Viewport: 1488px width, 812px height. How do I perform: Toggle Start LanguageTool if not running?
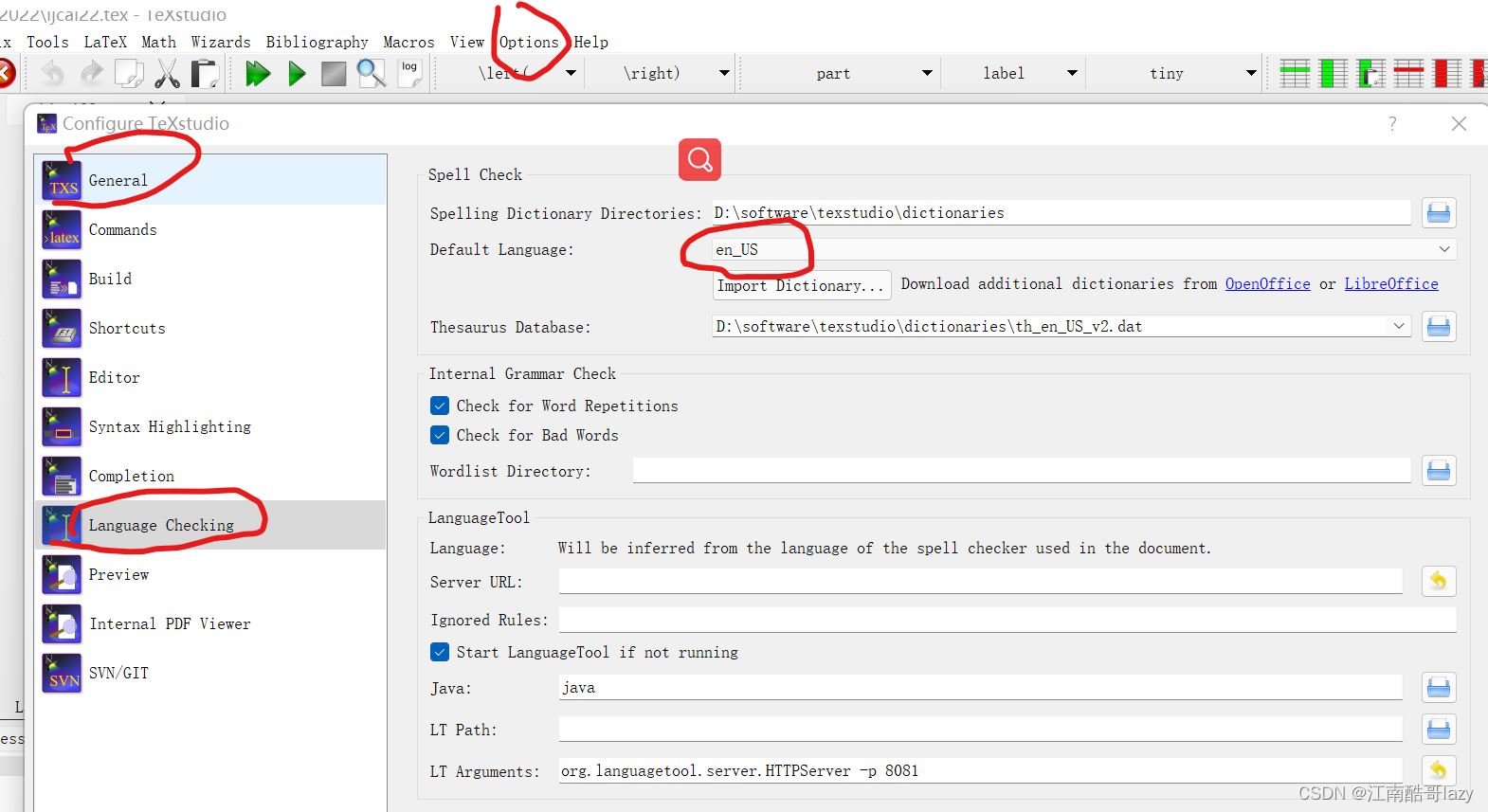pos(440,652)
